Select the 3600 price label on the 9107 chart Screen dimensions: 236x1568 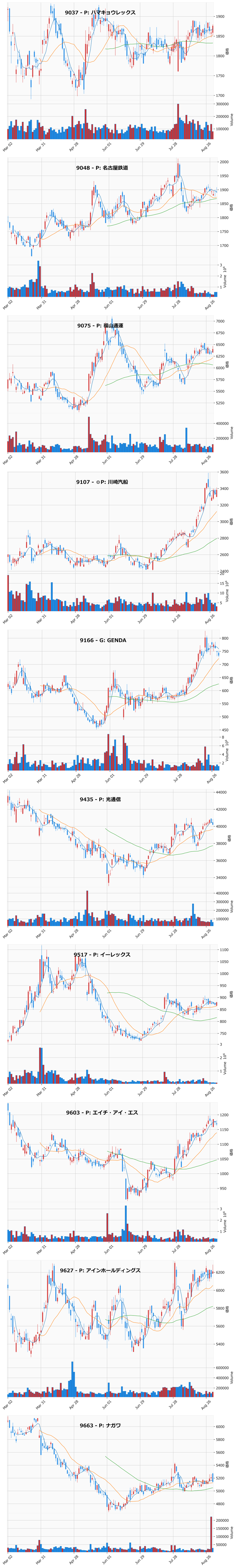(x=224, y=472)
